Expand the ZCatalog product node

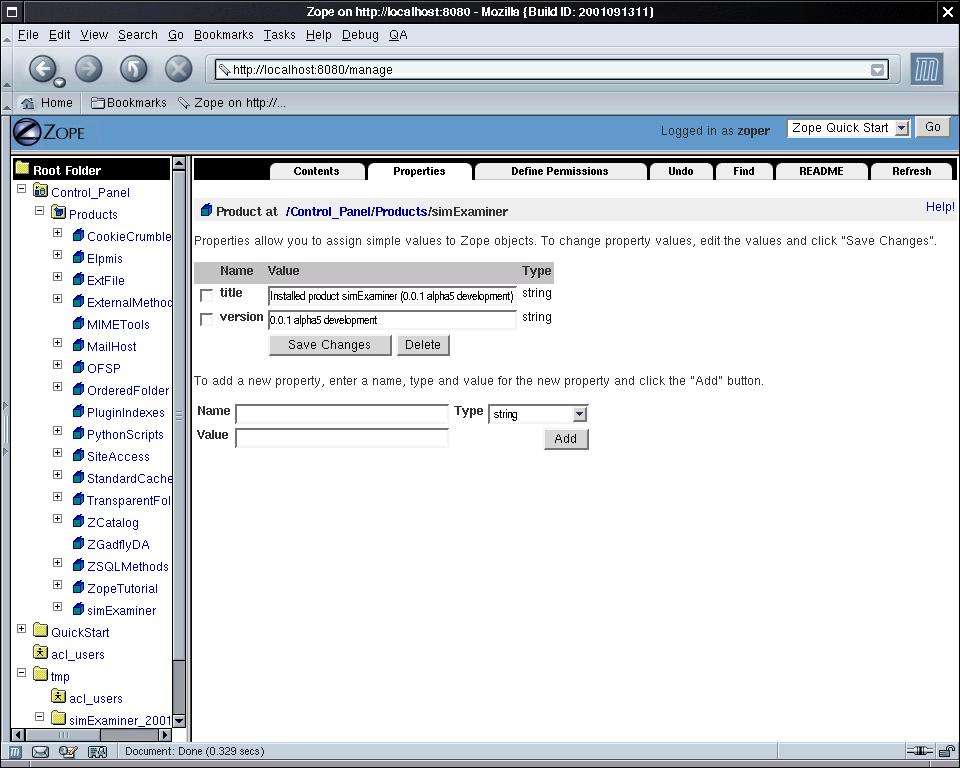(58, 519)
